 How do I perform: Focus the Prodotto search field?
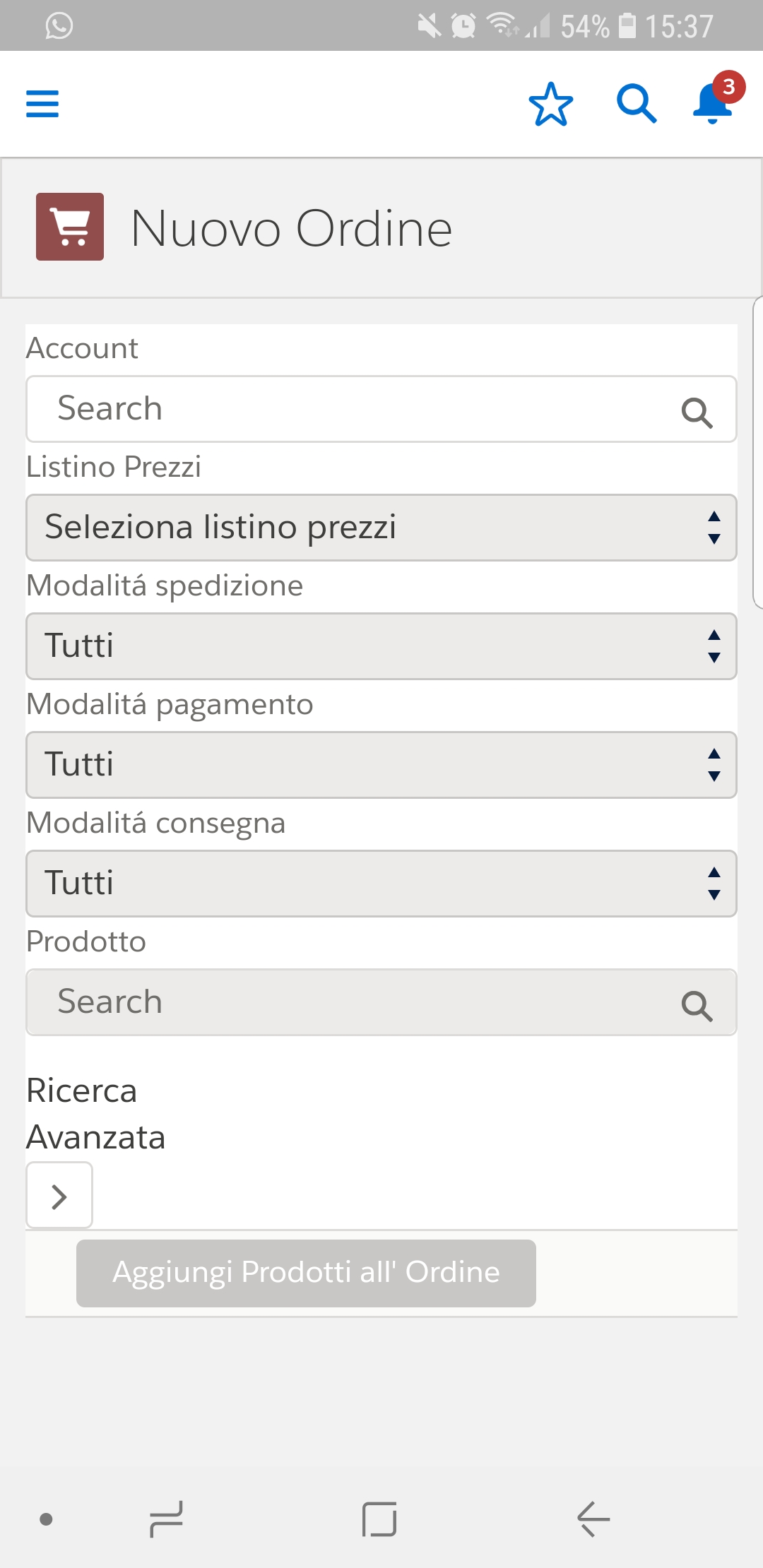(x=353, y=1002)
